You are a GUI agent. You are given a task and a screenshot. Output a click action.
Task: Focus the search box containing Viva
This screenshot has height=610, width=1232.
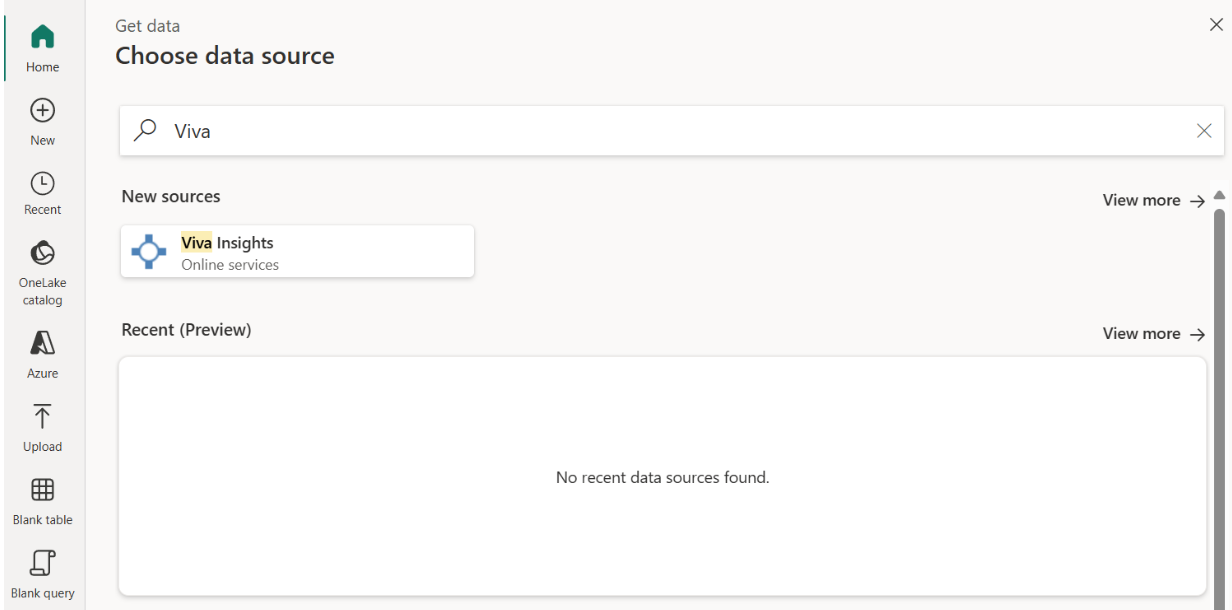click(x=672, y=131)
